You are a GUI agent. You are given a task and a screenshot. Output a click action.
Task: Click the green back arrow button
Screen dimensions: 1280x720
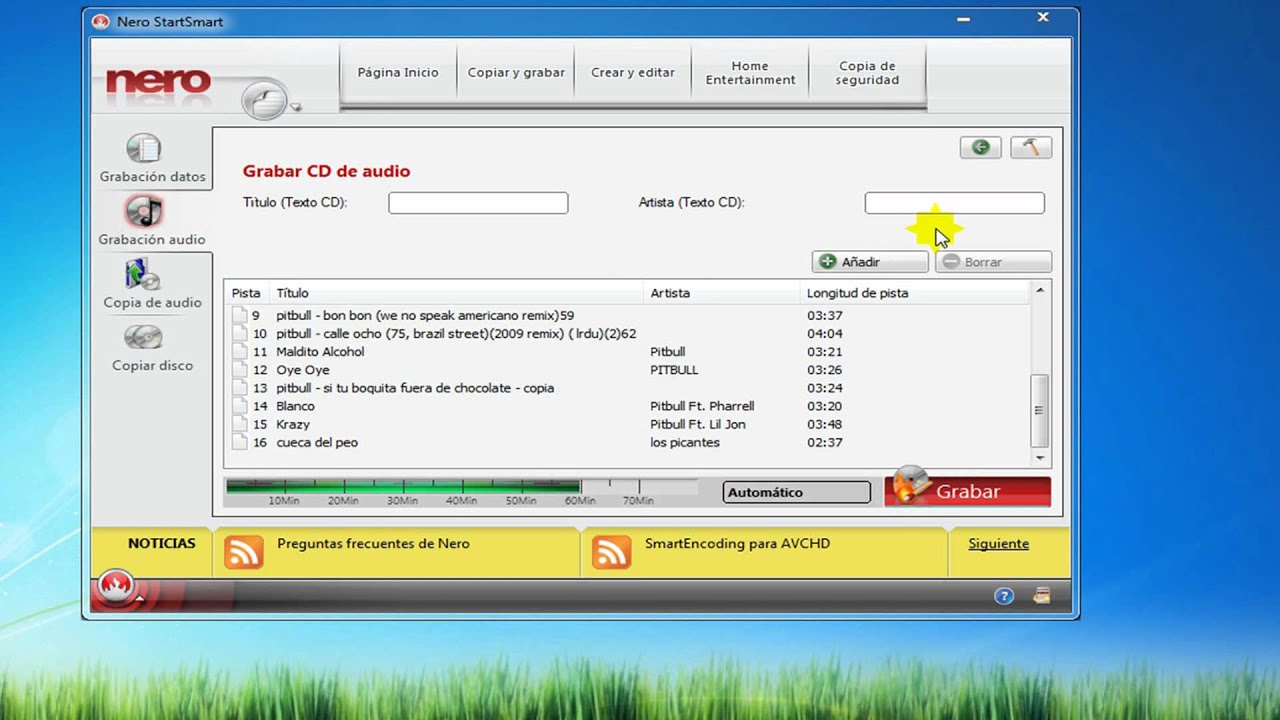[980, 147]
